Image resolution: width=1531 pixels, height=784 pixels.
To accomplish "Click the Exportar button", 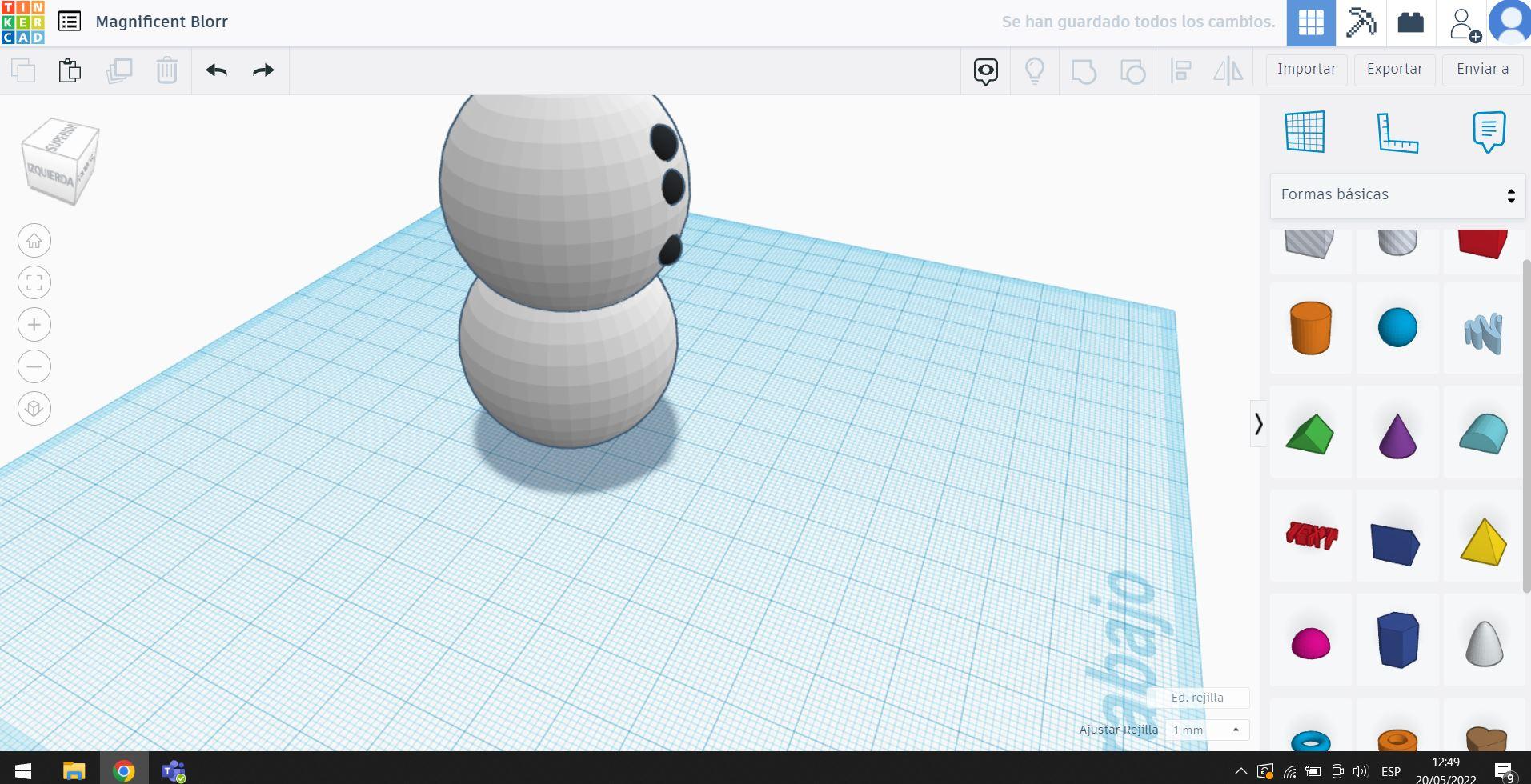I will [x=1394, y=70].
